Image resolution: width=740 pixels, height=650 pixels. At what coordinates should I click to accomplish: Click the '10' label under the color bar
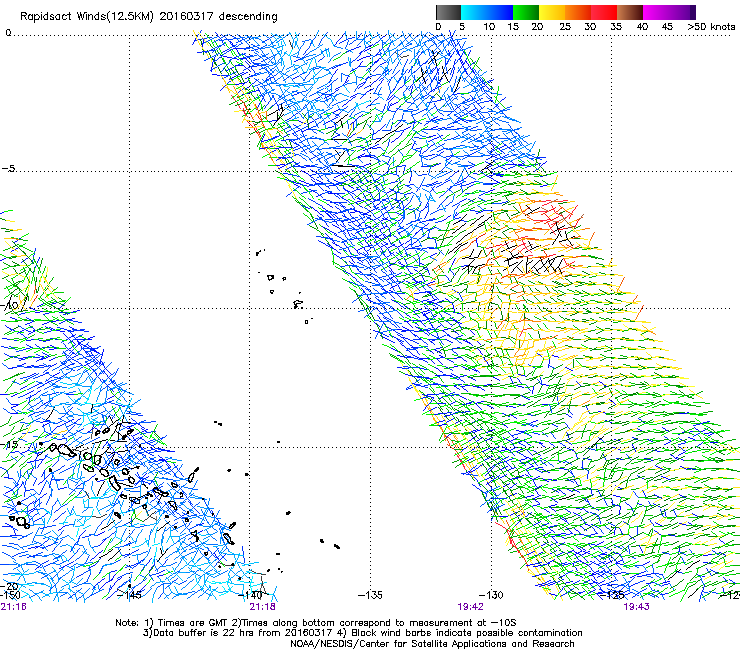click(489, 27)
